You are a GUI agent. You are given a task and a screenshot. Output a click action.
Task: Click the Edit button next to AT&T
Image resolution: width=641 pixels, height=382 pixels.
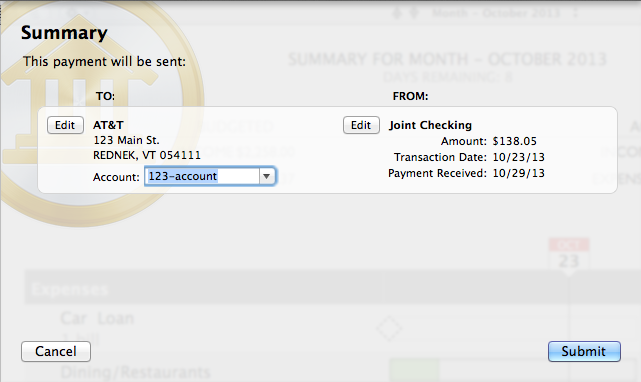coord(65,125)
